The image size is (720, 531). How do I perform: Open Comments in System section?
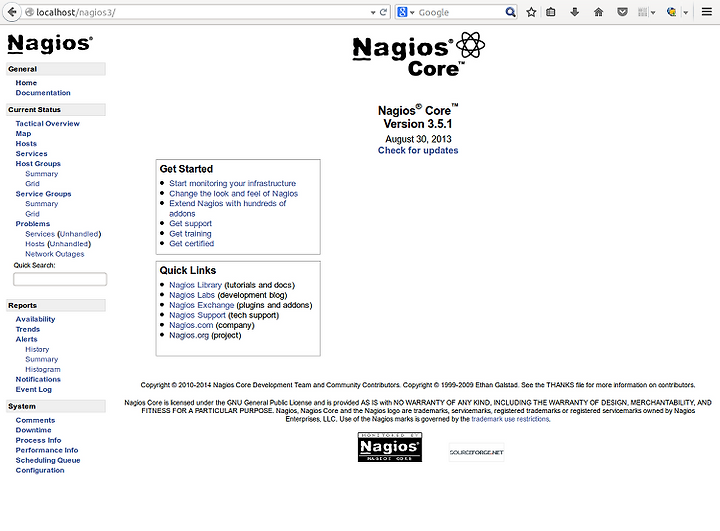35,420
